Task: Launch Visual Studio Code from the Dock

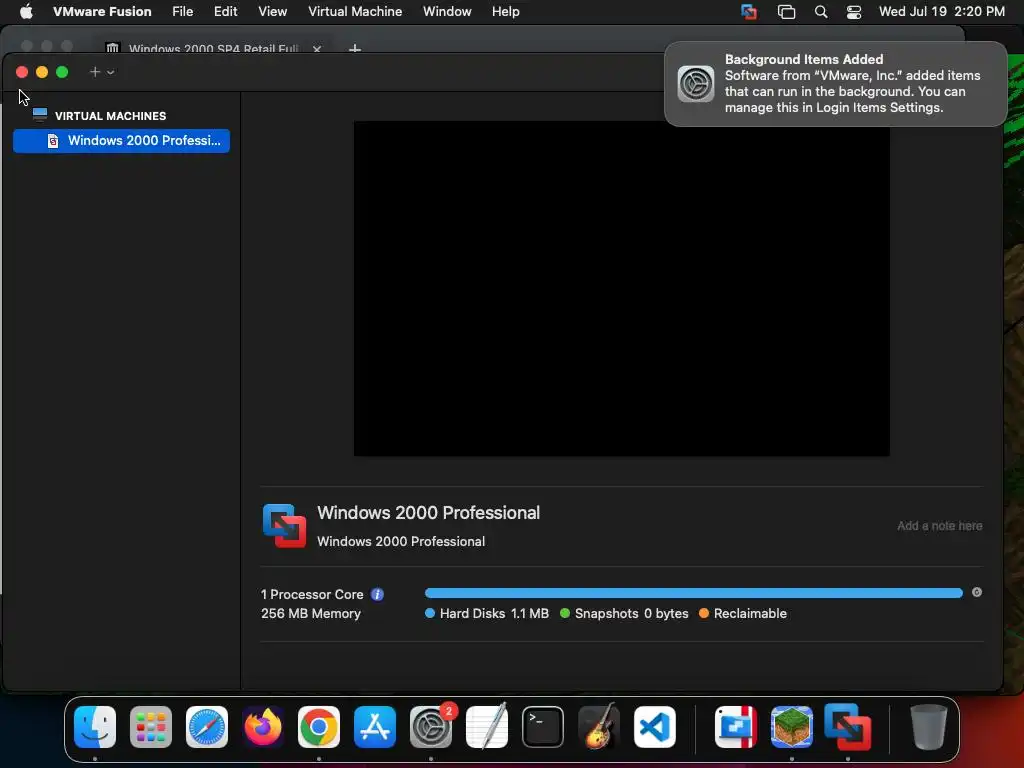Action: pyautogui.click(x=654, y=727)
